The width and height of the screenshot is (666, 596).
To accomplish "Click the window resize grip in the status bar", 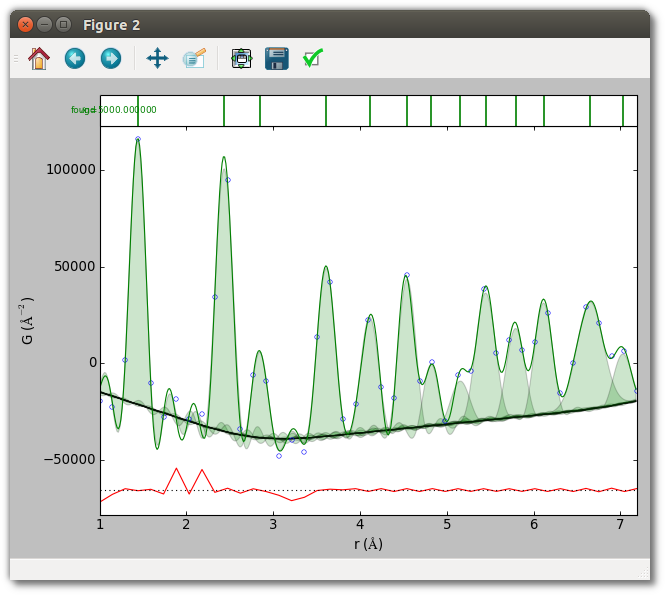I will [643, 573].
